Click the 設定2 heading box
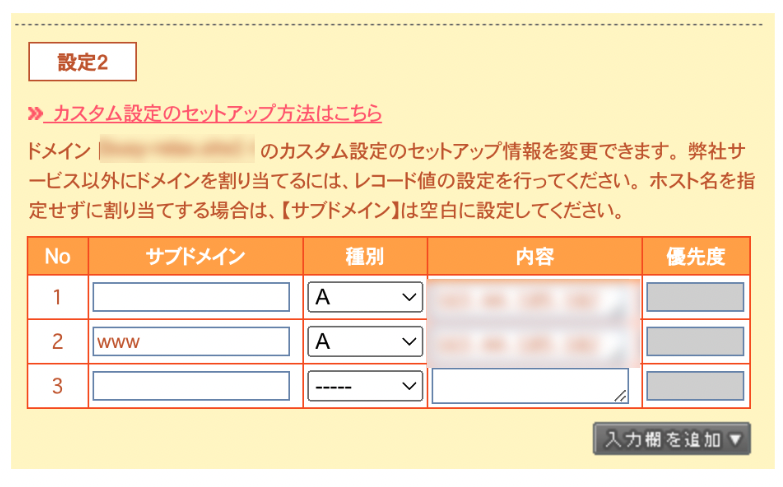Viewport: 783px width, 487px height. (x=82, y=62)
